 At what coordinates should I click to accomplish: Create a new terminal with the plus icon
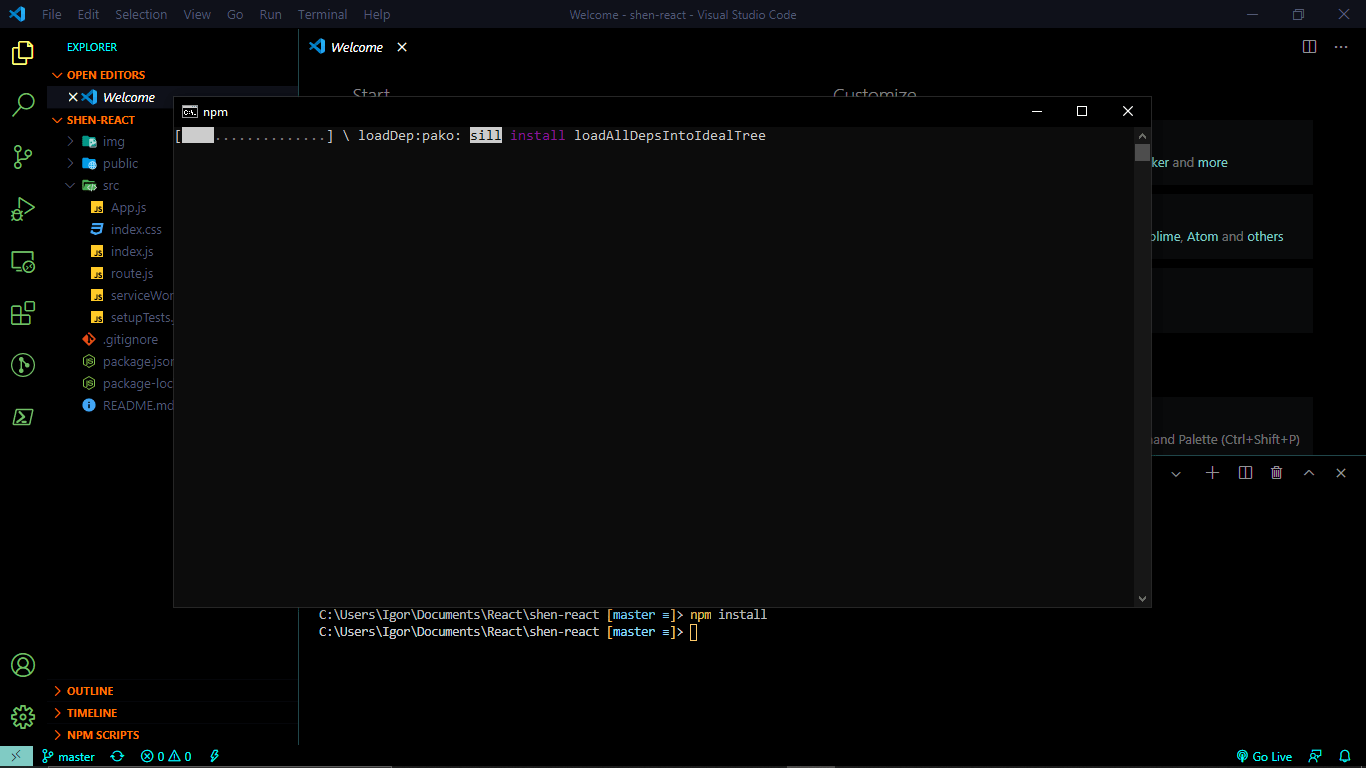click(x=1212, y=473)
